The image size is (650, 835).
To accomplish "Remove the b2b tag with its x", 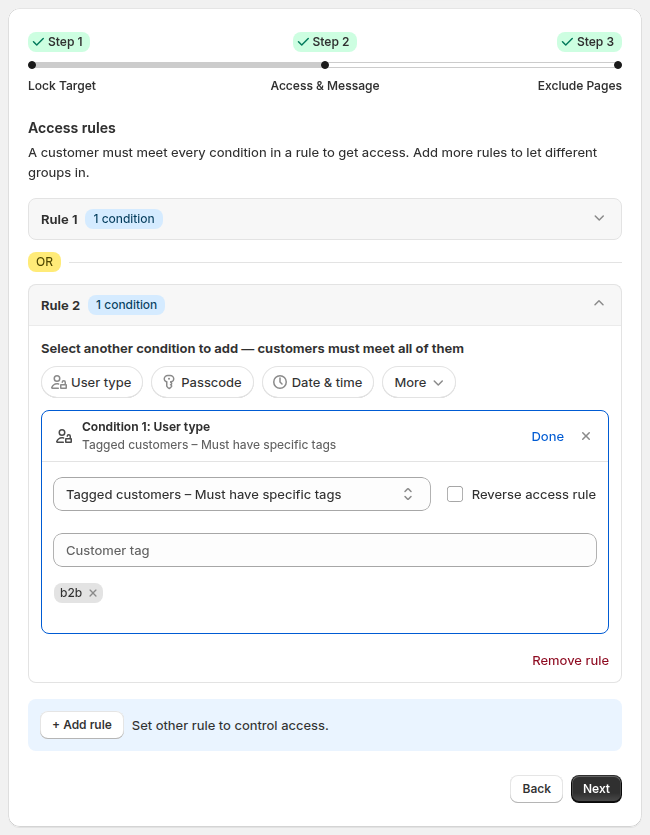I will (93, 593).
